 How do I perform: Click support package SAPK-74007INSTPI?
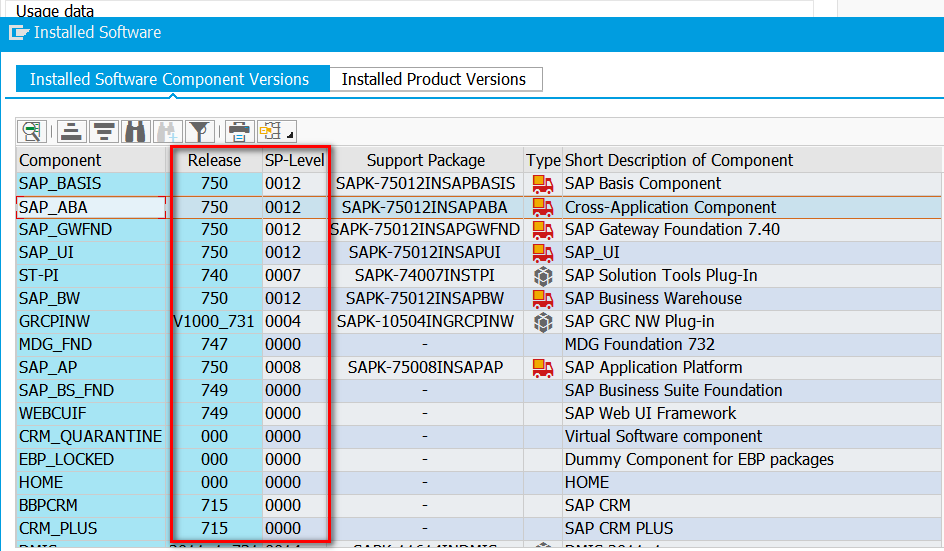click(x=425, y=275)
